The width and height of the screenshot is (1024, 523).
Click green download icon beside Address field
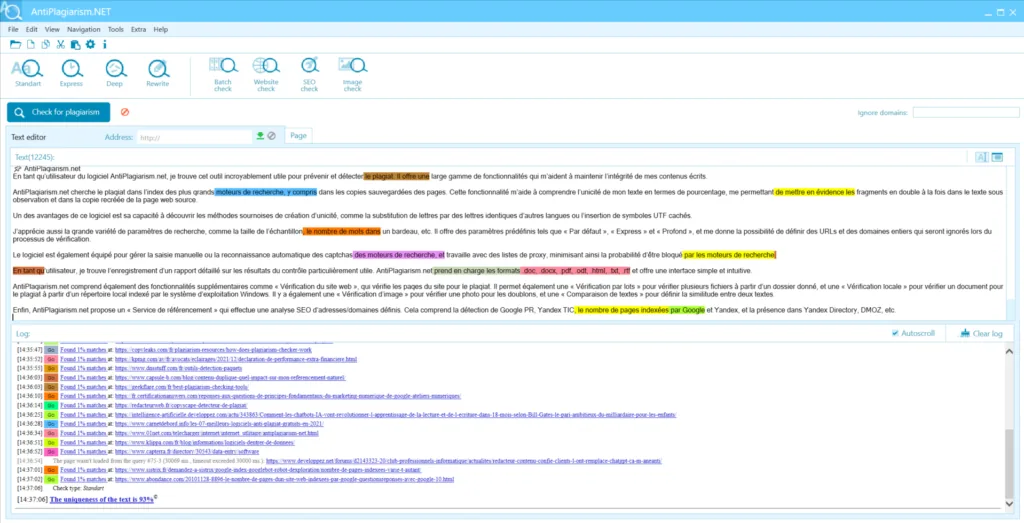(260, 136)
